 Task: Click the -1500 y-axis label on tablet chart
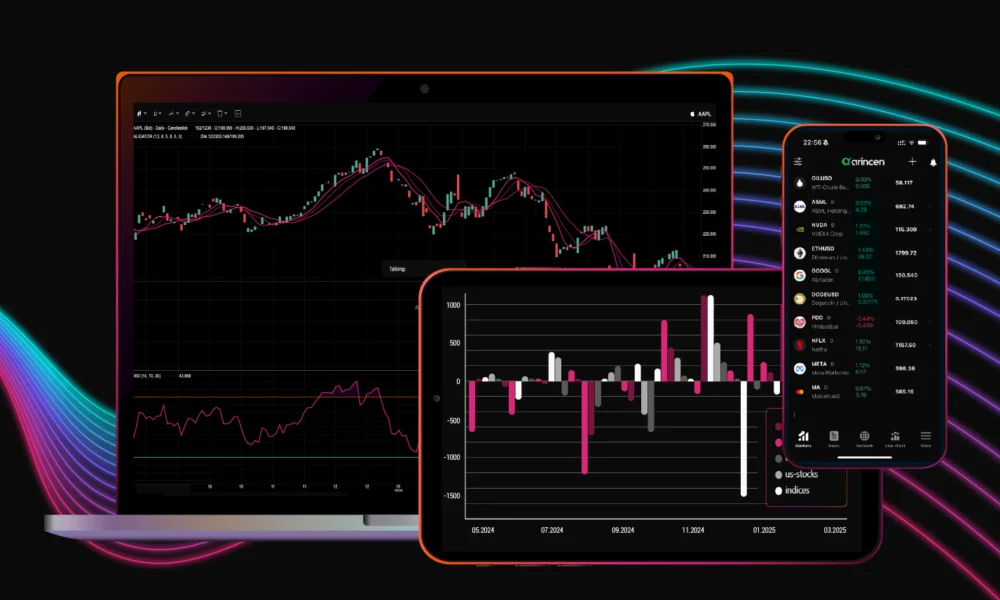point(452,496)
